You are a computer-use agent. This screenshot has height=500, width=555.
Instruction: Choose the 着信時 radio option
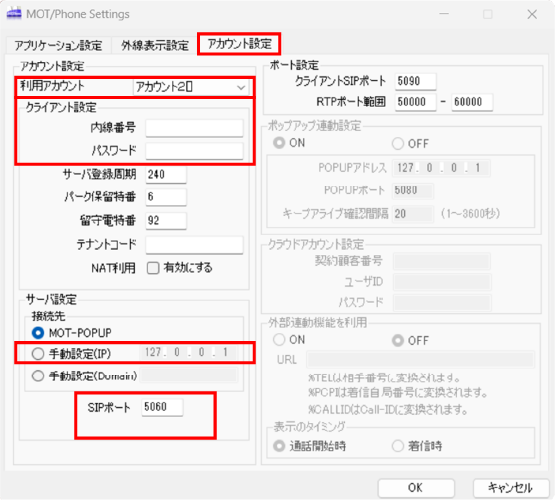click(398, 446)
